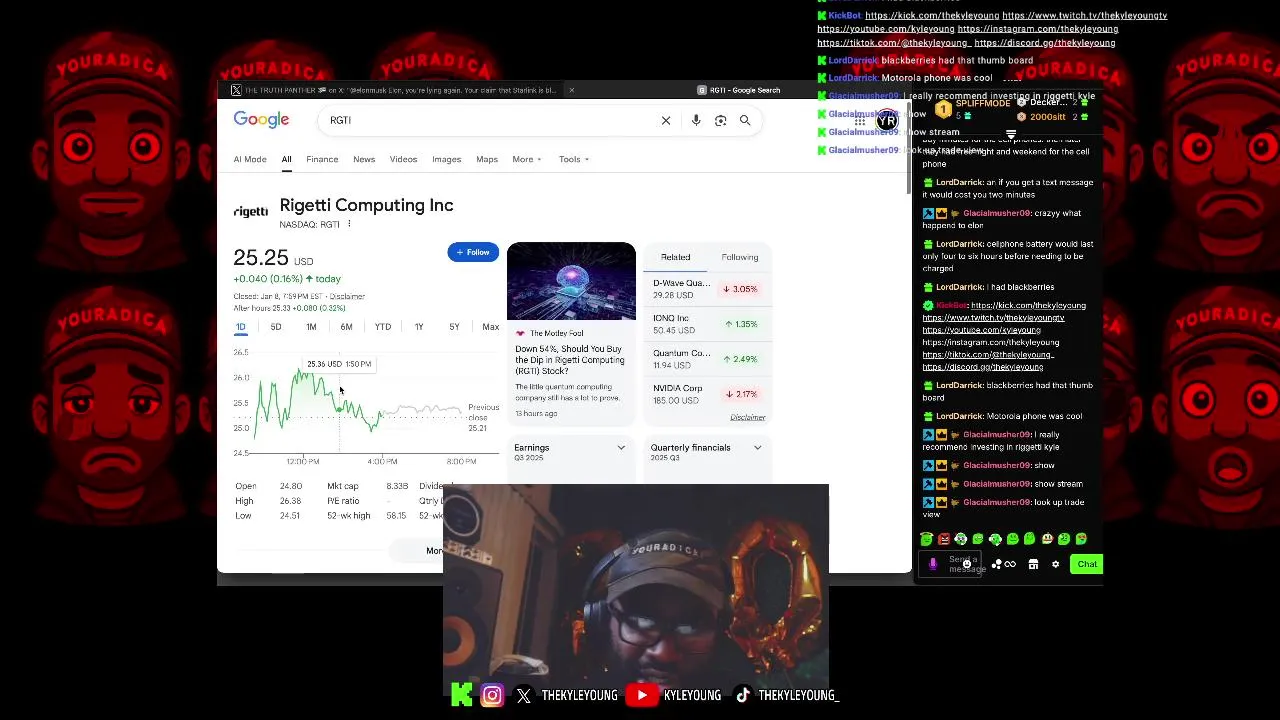Select the 1D chart range

(x=241, y=327)
